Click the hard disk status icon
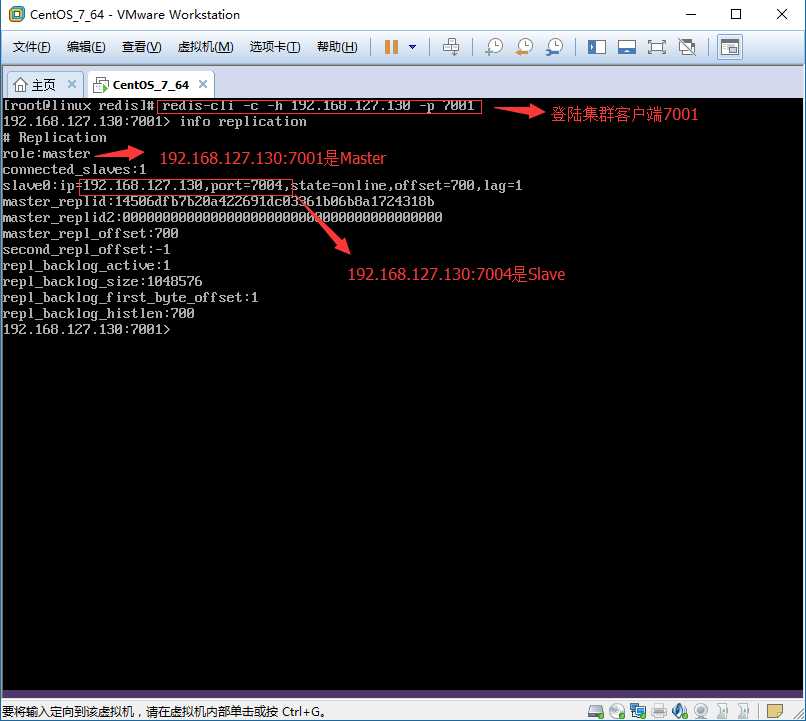The width and height of the screenshot is (806, 721). pos(596,711)
